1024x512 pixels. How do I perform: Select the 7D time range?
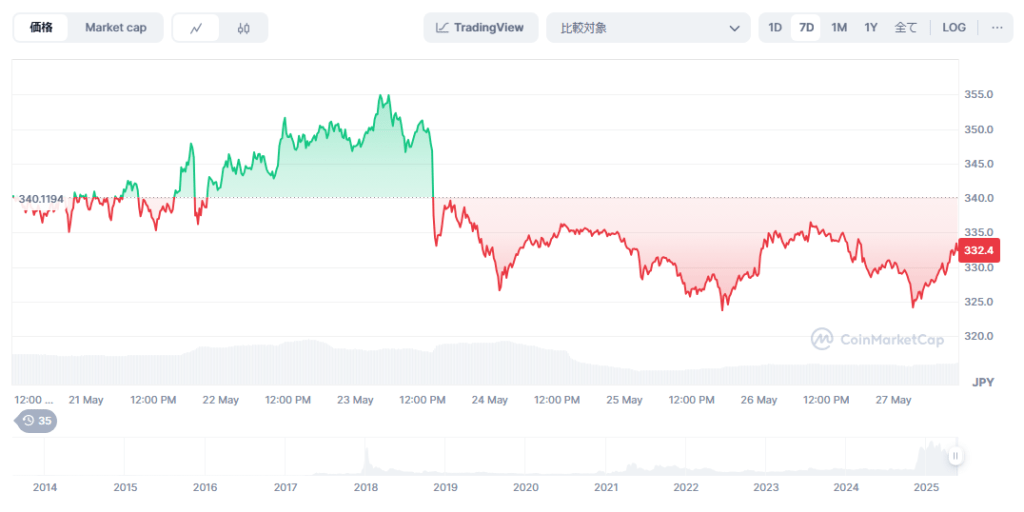(806, 28)
